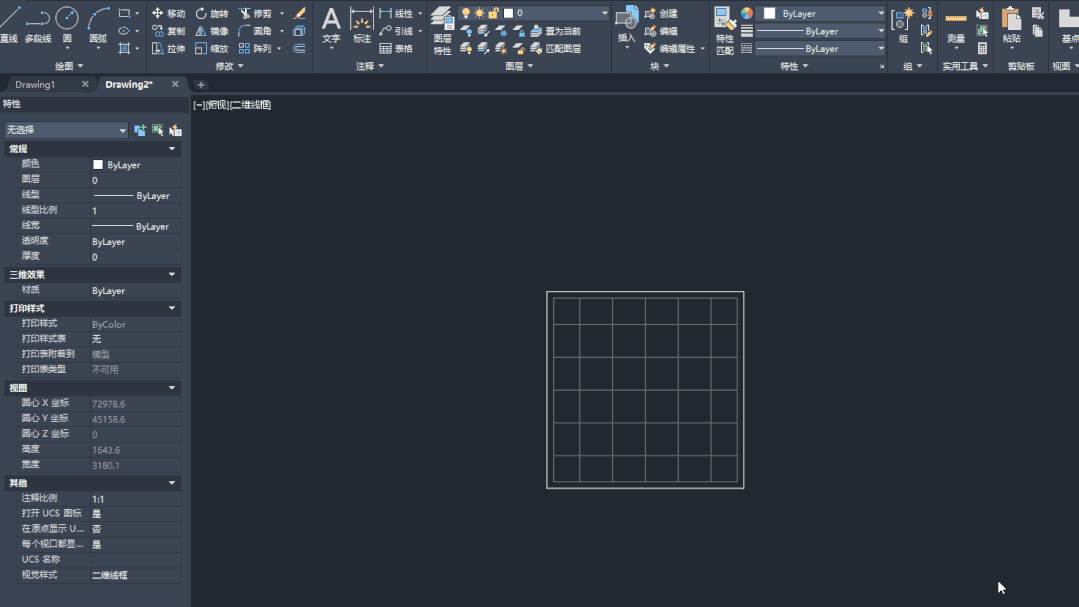
Task: Choose the 文字 (text) annotation tool
Action: point(331,24)
